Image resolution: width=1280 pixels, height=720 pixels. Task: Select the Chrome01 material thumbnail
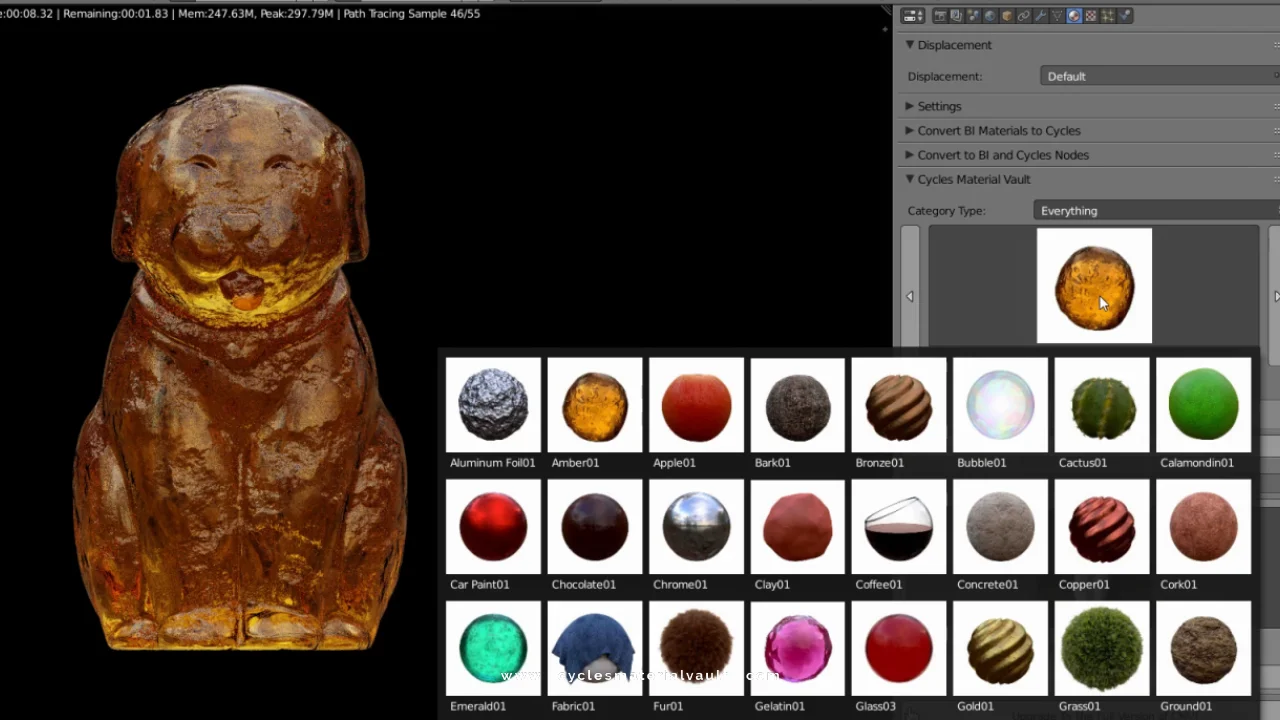696,527
